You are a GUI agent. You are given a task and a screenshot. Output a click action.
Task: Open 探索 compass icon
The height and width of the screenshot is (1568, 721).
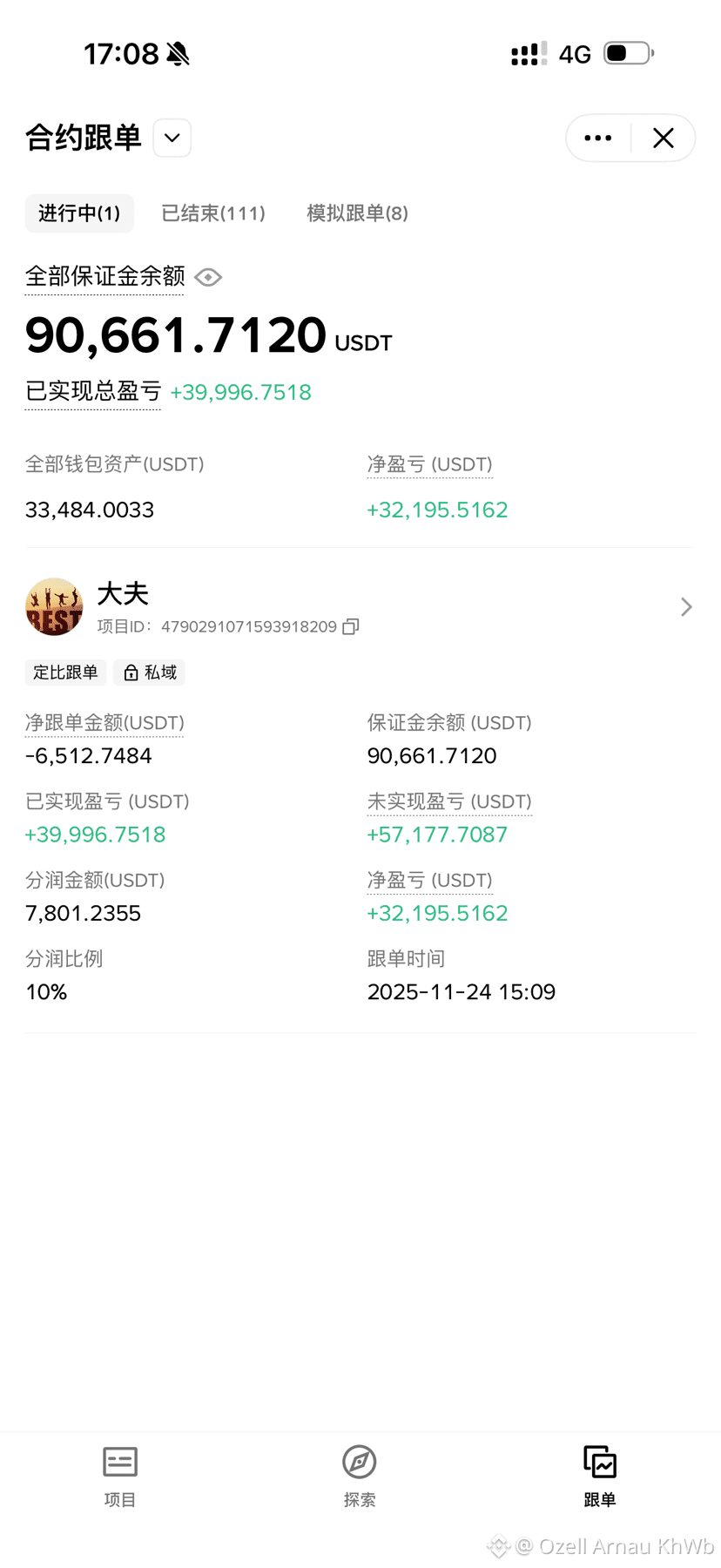click(x=360, y=1462)
